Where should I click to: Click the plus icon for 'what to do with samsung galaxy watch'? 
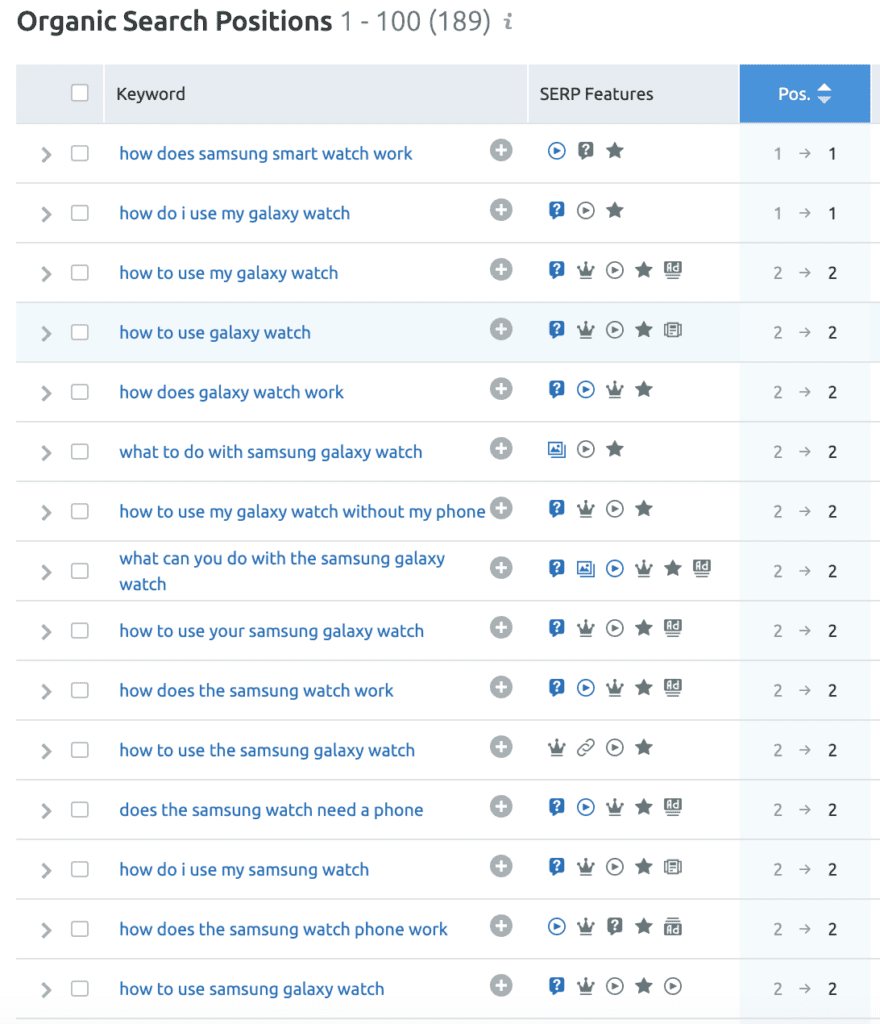coord(501,449)
